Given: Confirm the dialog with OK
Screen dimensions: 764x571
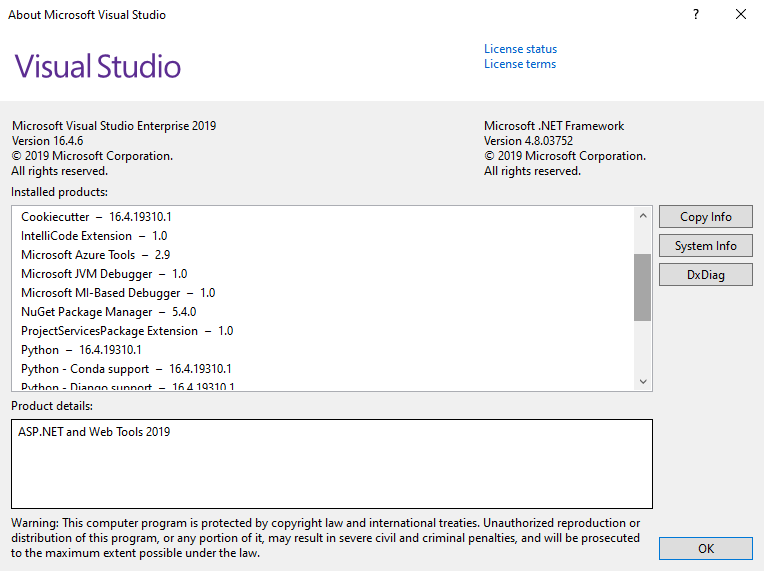Looking at the screenshot, I should click(706, 549).
